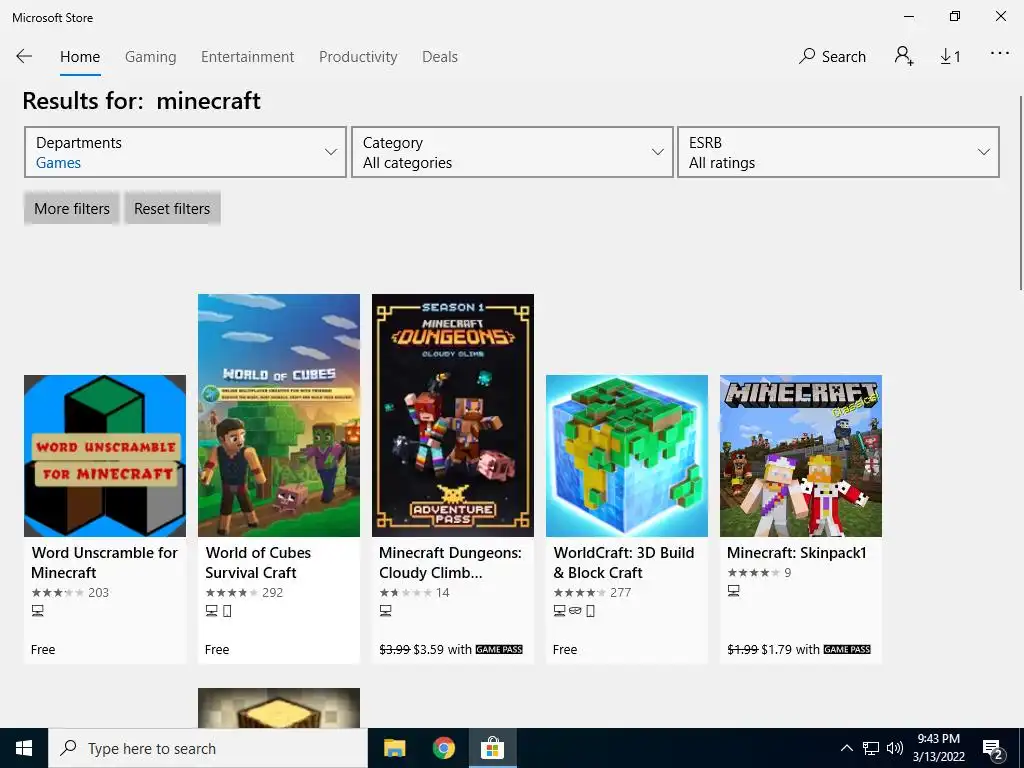Go back with the arrow icon

tap(24, 56)
